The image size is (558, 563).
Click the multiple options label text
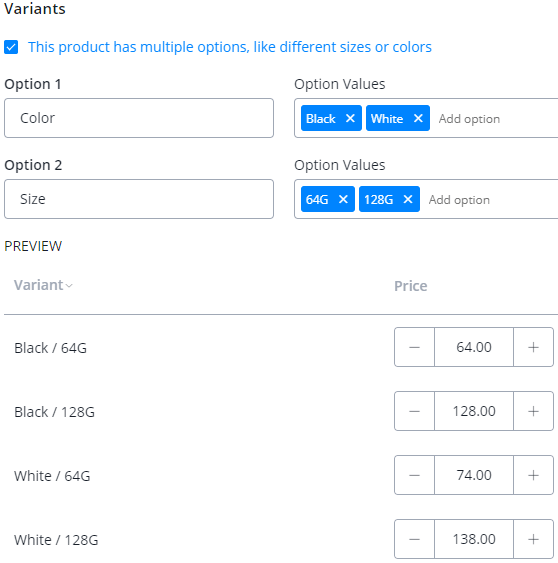[230, 47]
